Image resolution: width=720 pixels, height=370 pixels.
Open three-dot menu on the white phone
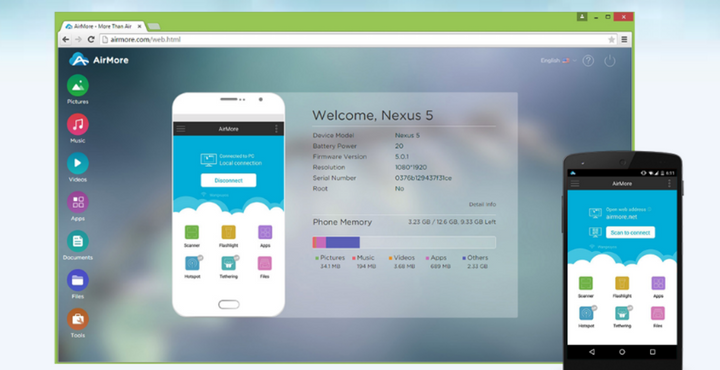pos(276,129)
